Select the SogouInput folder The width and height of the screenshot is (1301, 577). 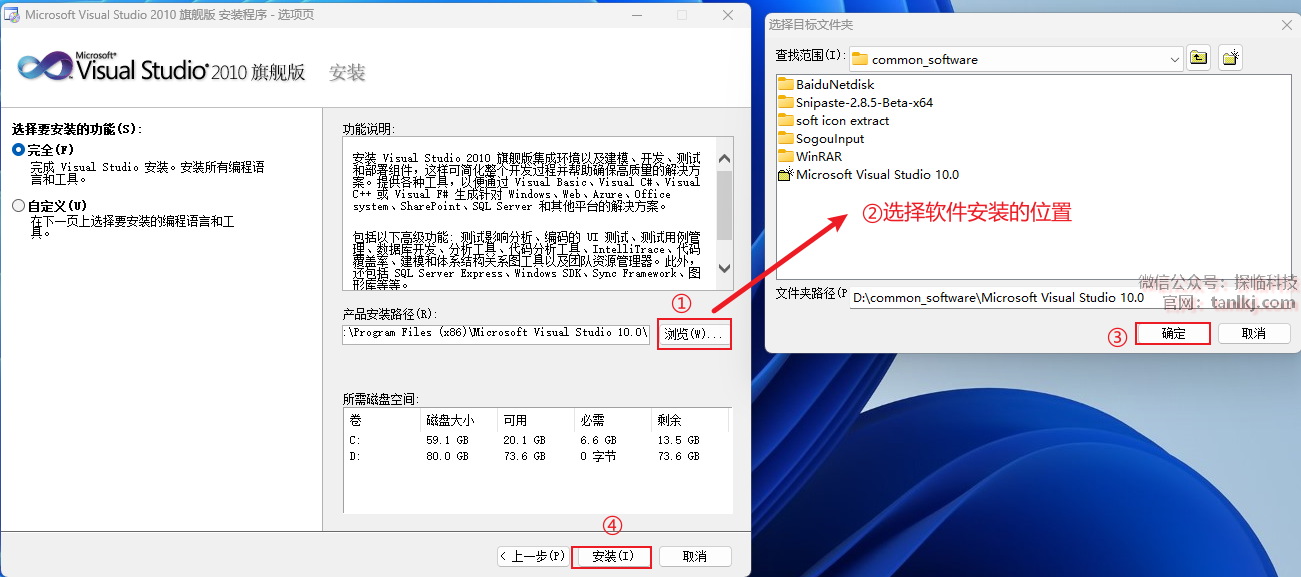(829, 139)
